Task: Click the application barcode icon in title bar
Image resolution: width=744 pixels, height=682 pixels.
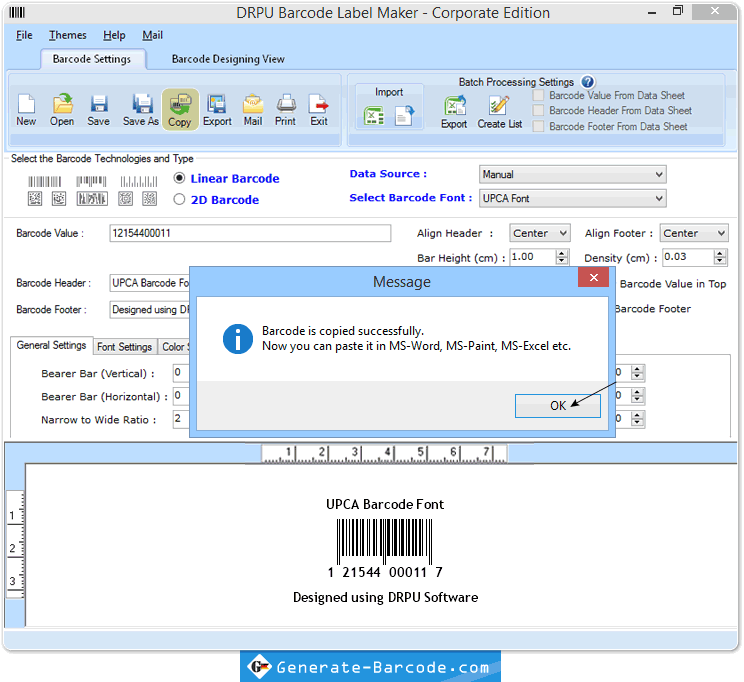Action: [17, 13]
